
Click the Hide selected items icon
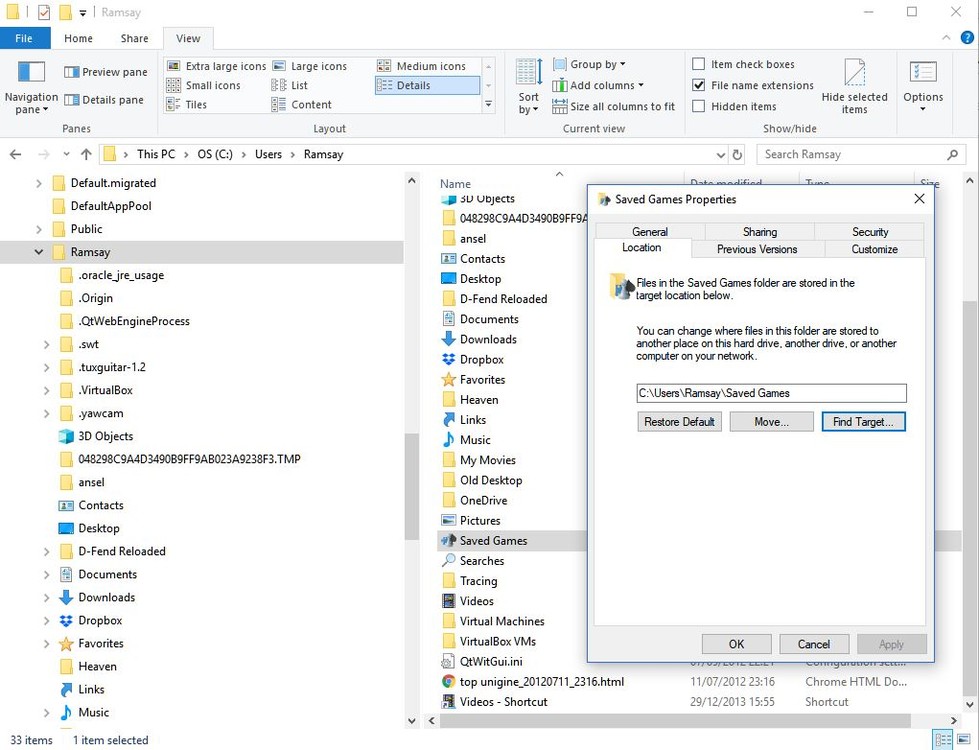[x=854, y=85]
